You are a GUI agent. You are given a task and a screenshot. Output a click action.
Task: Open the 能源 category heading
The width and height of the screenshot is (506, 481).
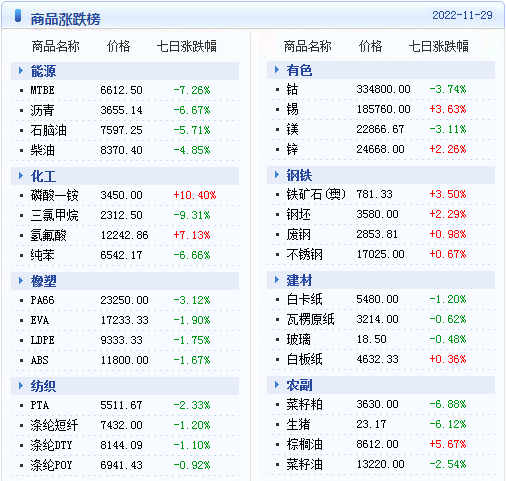point(43,71)
